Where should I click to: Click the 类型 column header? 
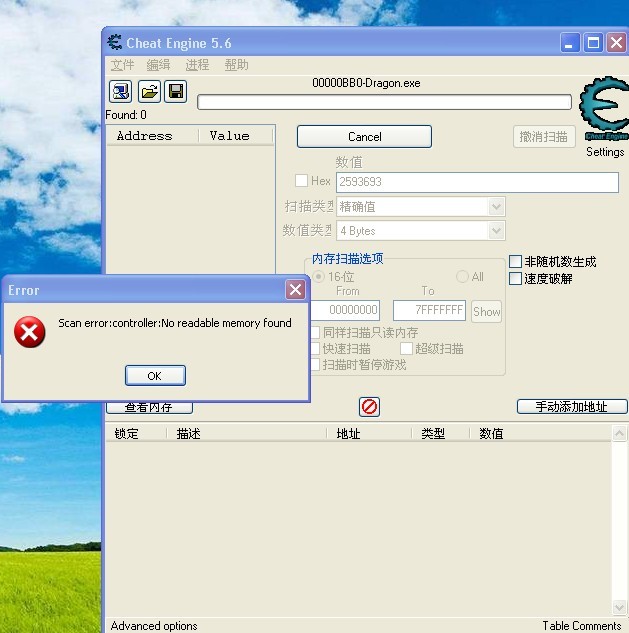coord(440,434)
